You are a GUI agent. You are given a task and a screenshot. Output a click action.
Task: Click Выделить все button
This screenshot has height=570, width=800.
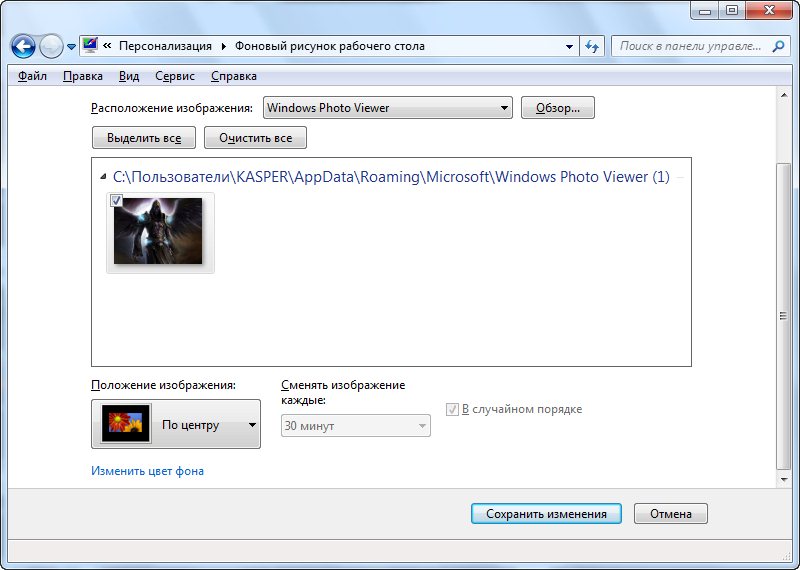tap(144, 138)
